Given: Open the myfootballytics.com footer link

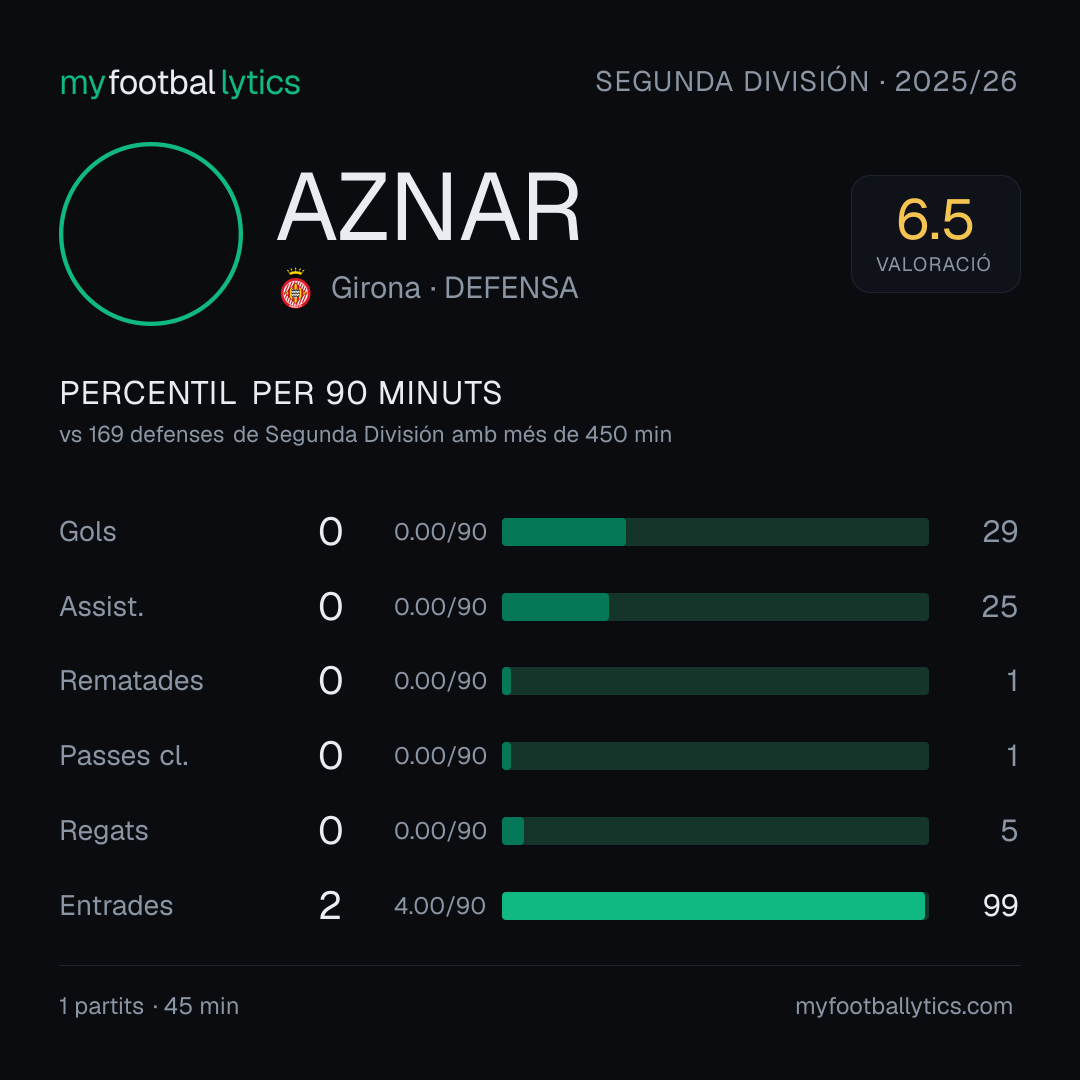Looking at the screenshot, I should point(904,1006).
